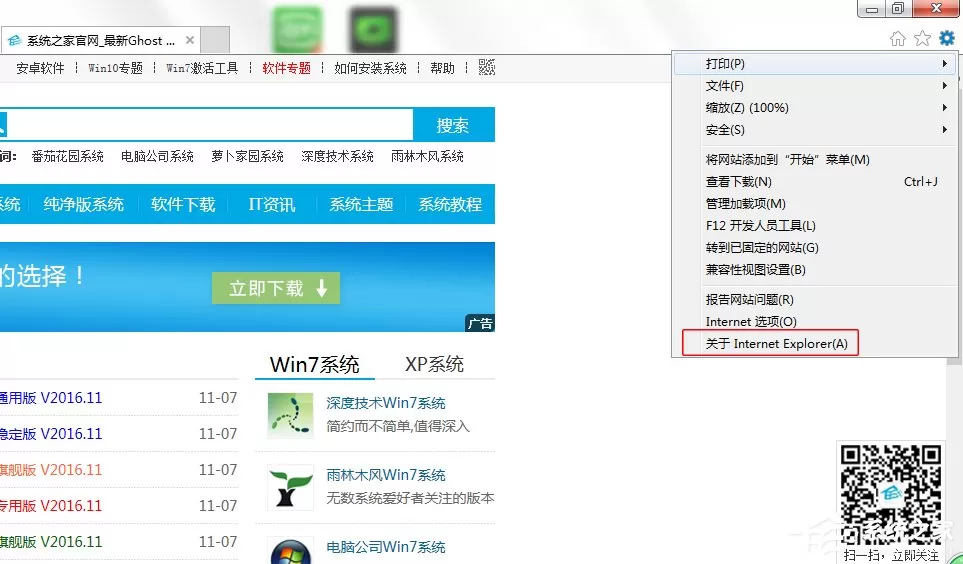Screen dimensions: 963x564
Task: Click the large QR code image
Action: pyautogui.click(x=890, y=495)
